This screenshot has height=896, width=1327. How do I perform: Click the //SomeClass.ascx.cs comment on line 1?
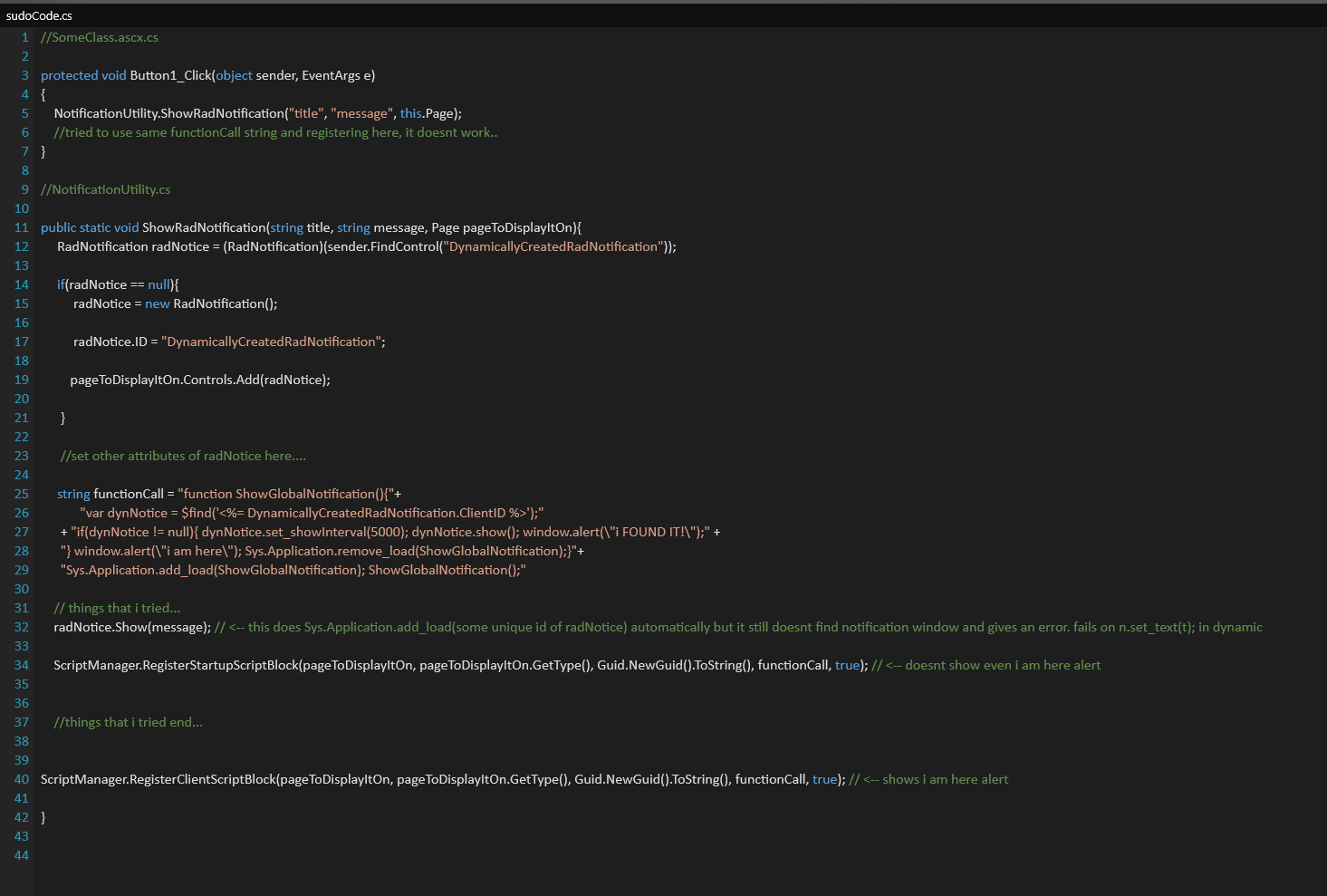click(100, 37)
